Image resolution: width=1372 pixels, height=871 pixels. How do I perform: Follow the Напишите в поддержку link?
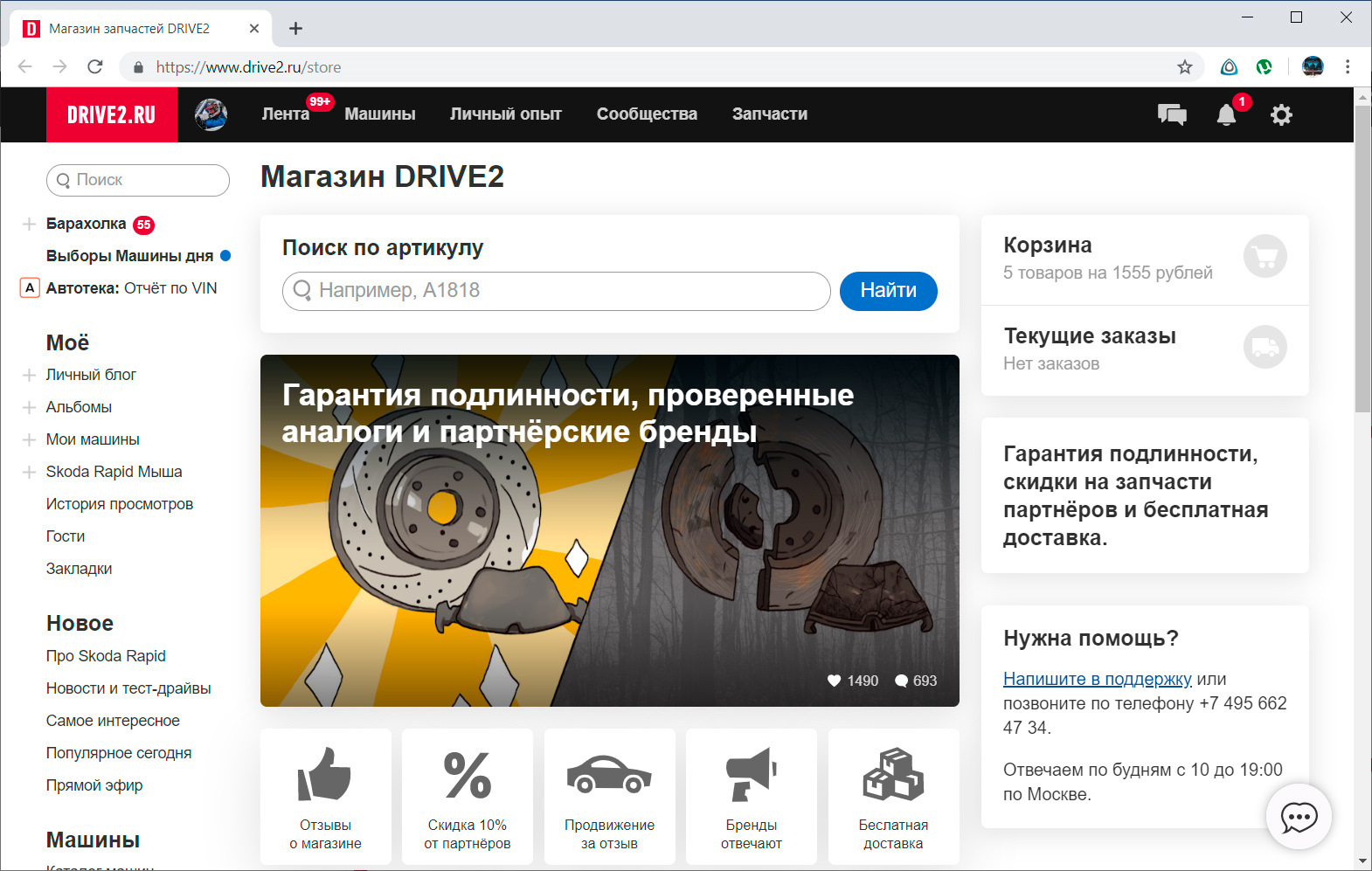[1098, 679]
